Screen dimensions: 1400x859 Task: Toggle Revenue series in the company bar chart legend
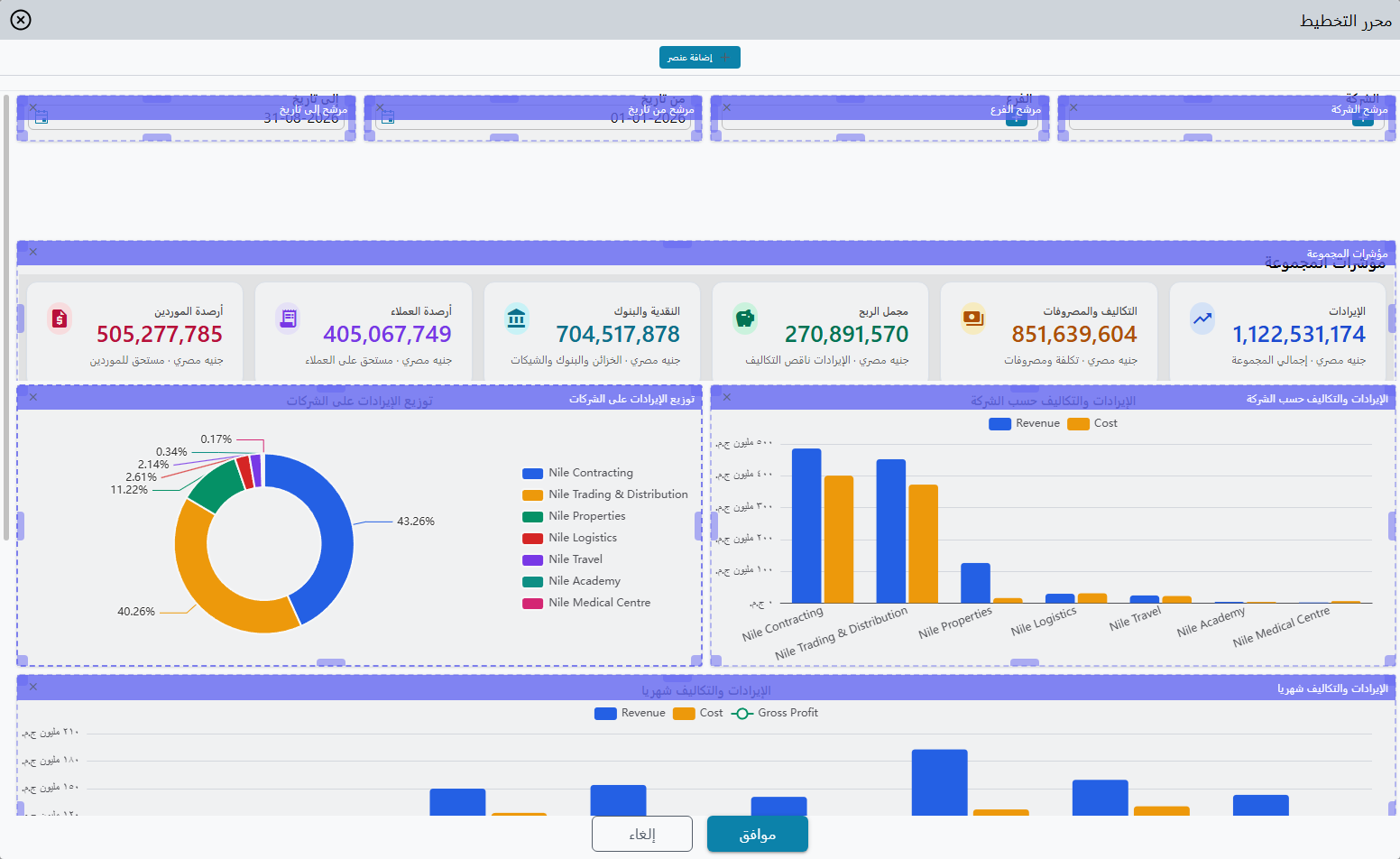[1025, 423]
